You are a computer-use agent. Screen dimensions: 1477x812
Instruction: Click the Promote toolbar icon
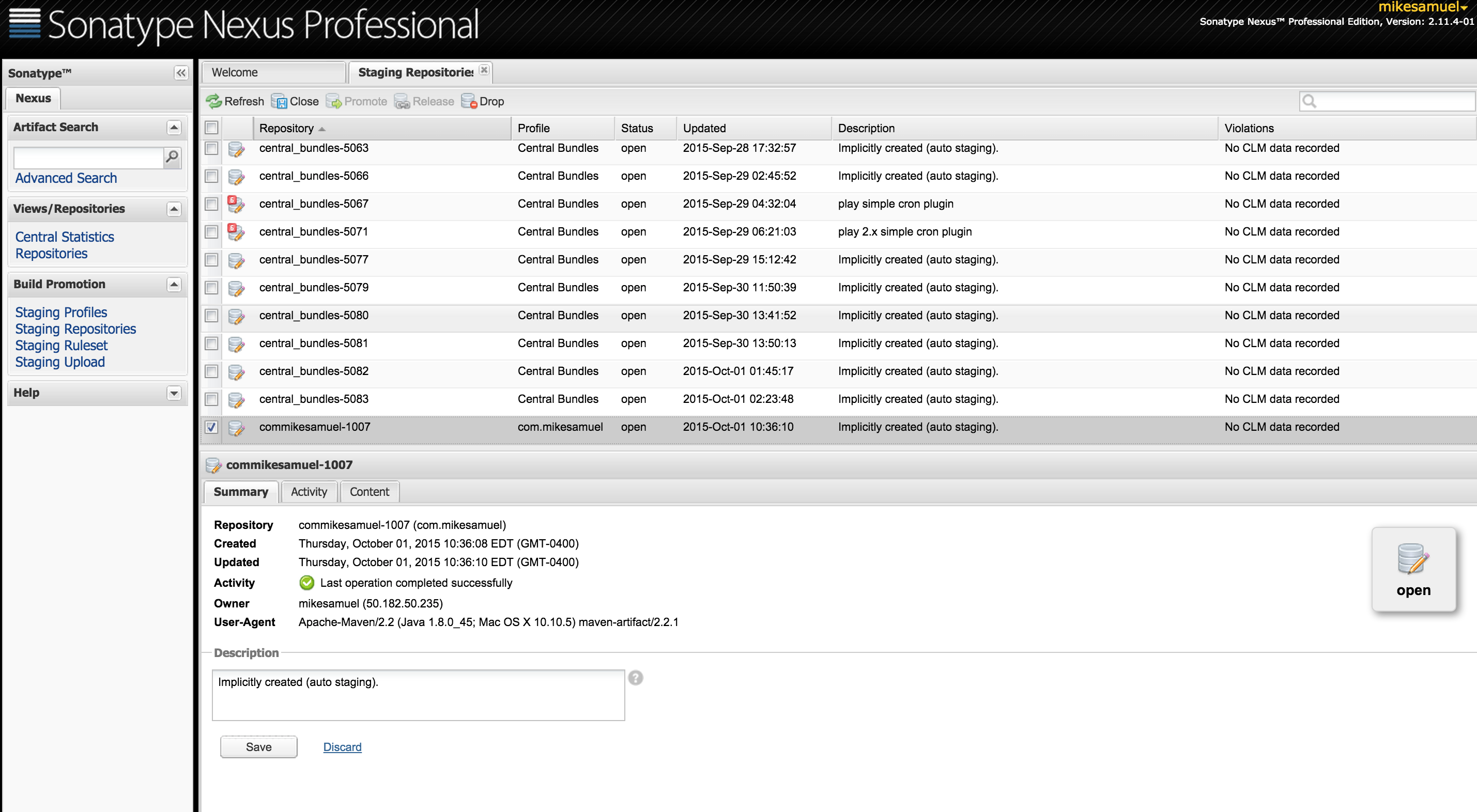[334, 101]
